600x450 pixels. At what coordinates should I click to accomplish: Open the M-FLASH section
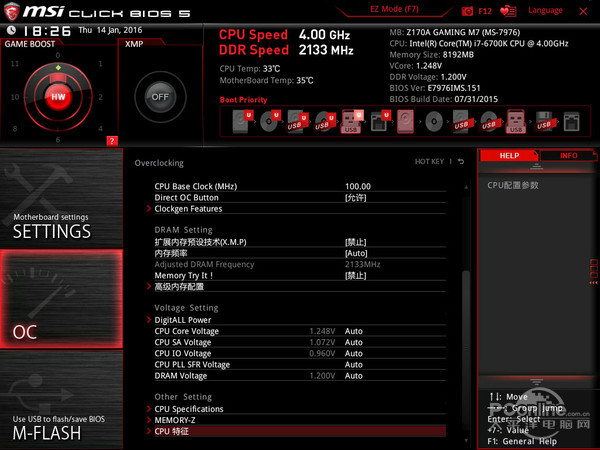[x=61, y=400]
